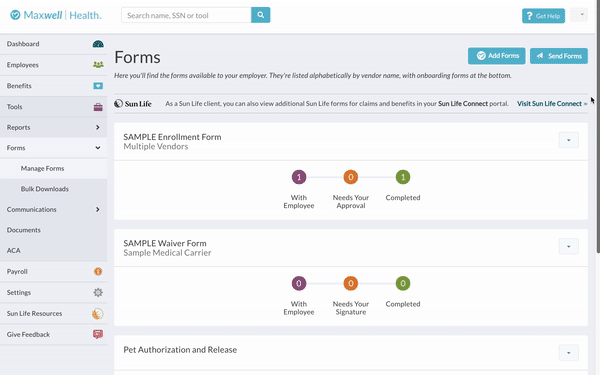Open the Dashboard gauge icon
This screenshot has width=600, height=375.
pyautogui.click(x=98, y=44)
